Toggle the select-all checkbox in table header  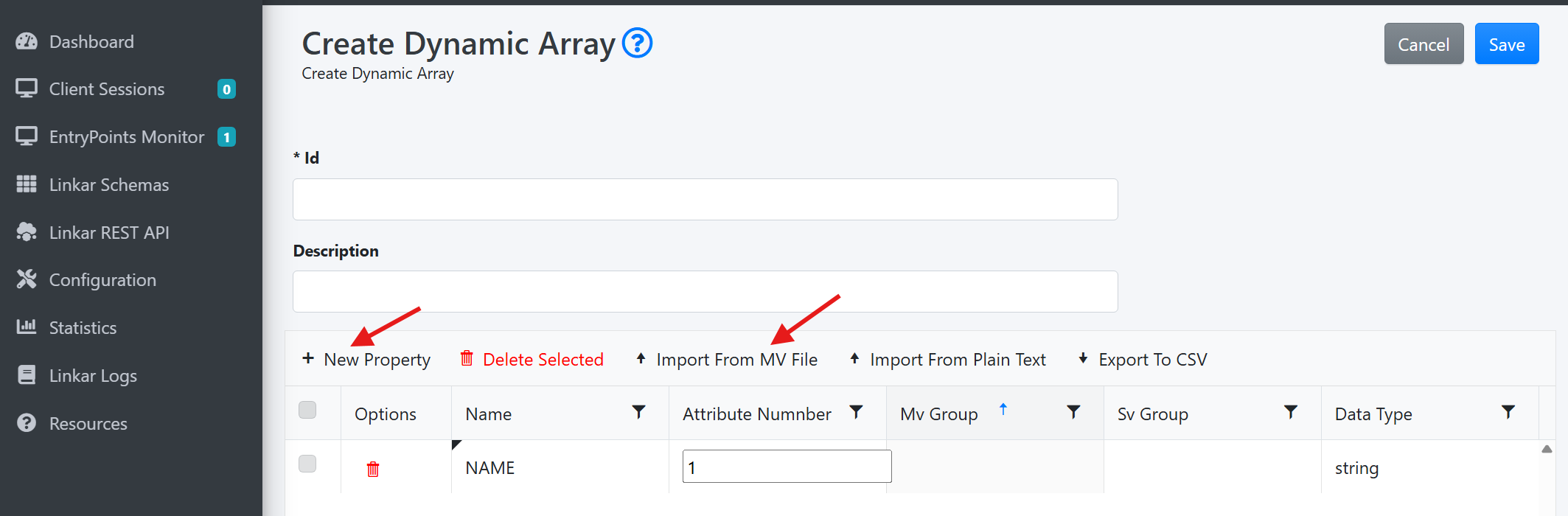[x=307, y=410]
